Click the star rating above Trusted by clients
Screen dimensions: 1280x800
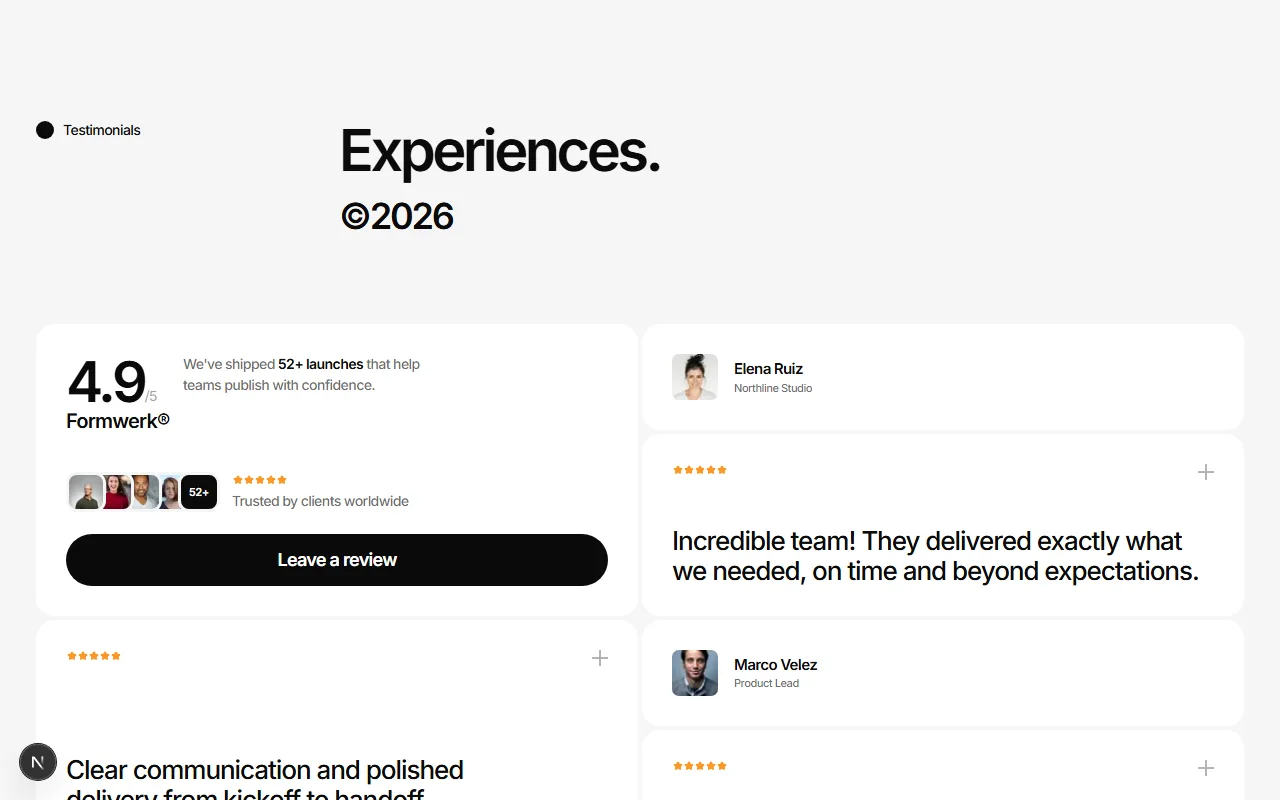[260, 480]
